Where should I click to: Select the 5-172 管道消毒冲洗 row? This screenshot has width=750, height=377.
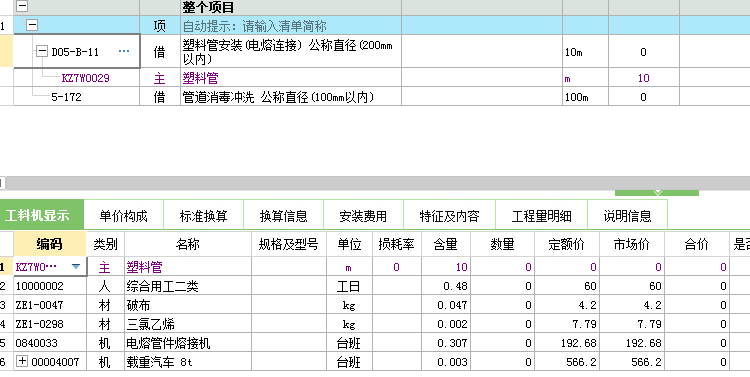point(375,97)
